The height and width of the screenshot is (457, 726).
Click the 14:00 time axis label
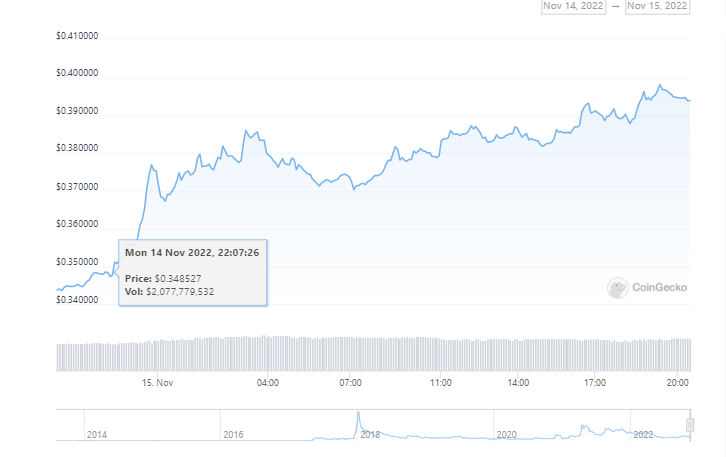(518, 382)
